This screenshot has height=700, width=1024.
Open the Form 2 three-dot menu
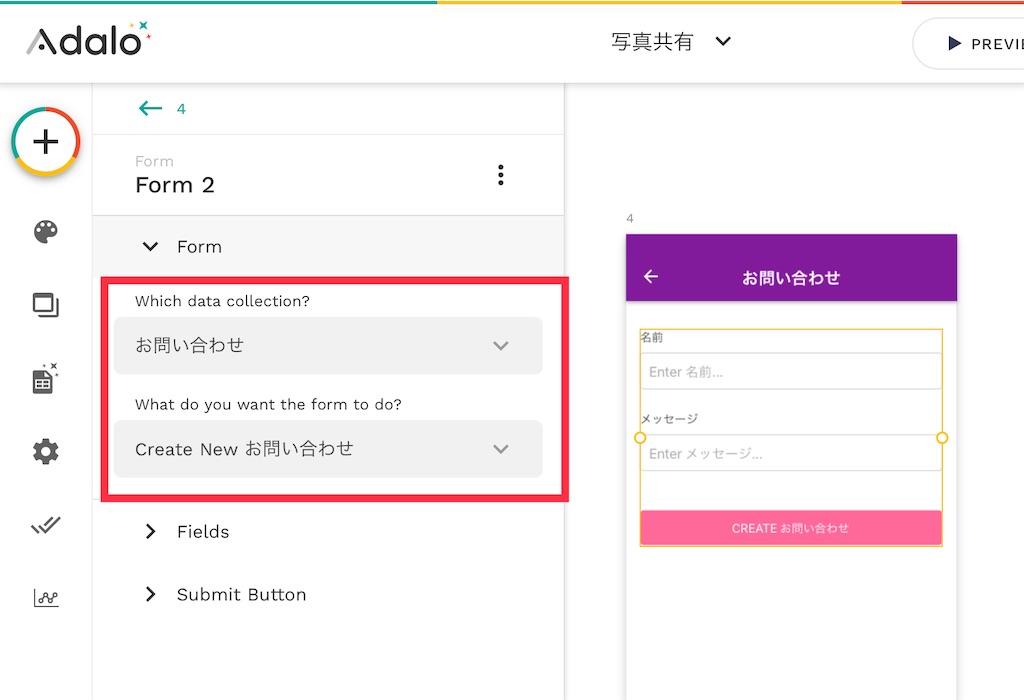pyautogui.click(x=501, y=175)
